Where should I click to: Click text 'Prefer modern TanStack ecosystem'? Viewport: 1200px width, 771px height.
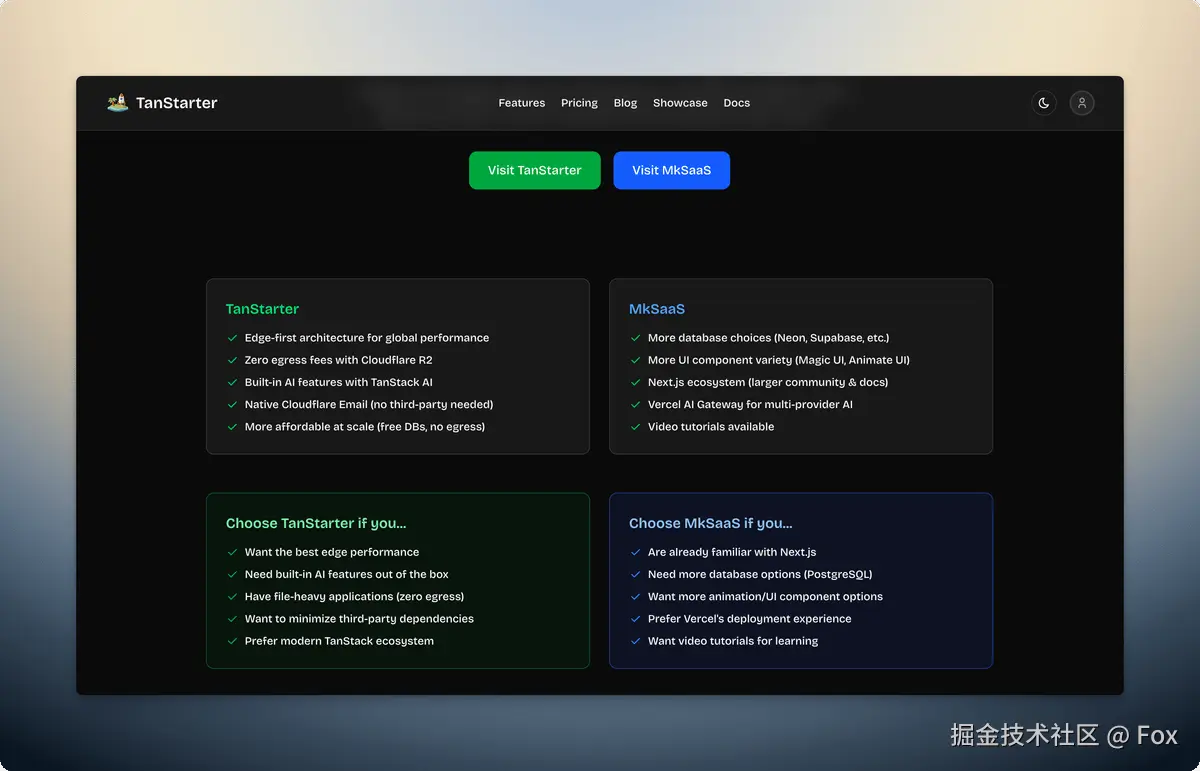340,641
